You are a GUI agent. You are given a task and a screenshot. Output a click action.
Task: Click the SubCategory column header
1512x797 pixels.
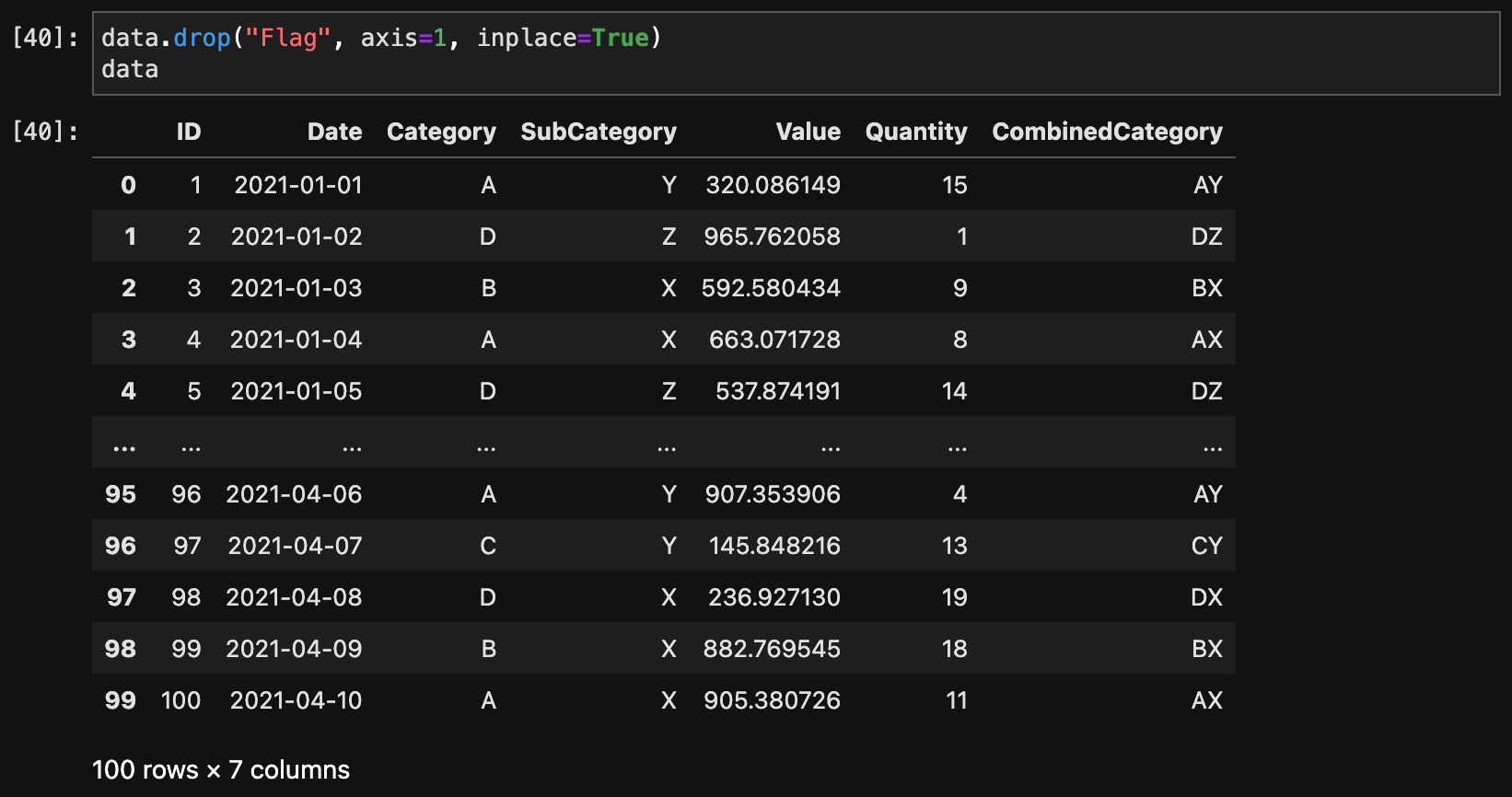coord(599,132)
